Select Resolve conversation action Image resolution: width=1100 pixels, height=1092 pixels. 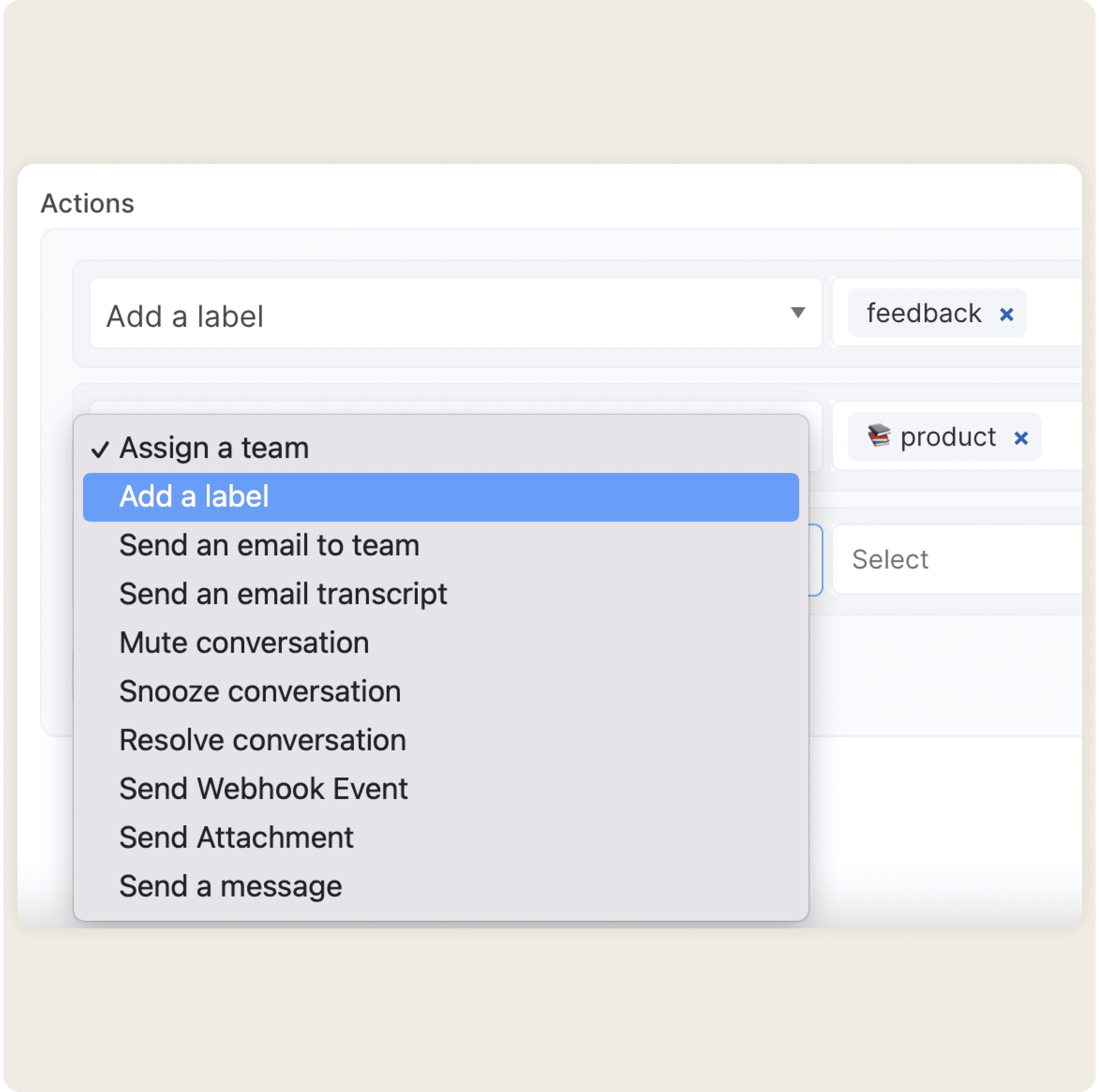pyautogui.click(x=261, y=740)
